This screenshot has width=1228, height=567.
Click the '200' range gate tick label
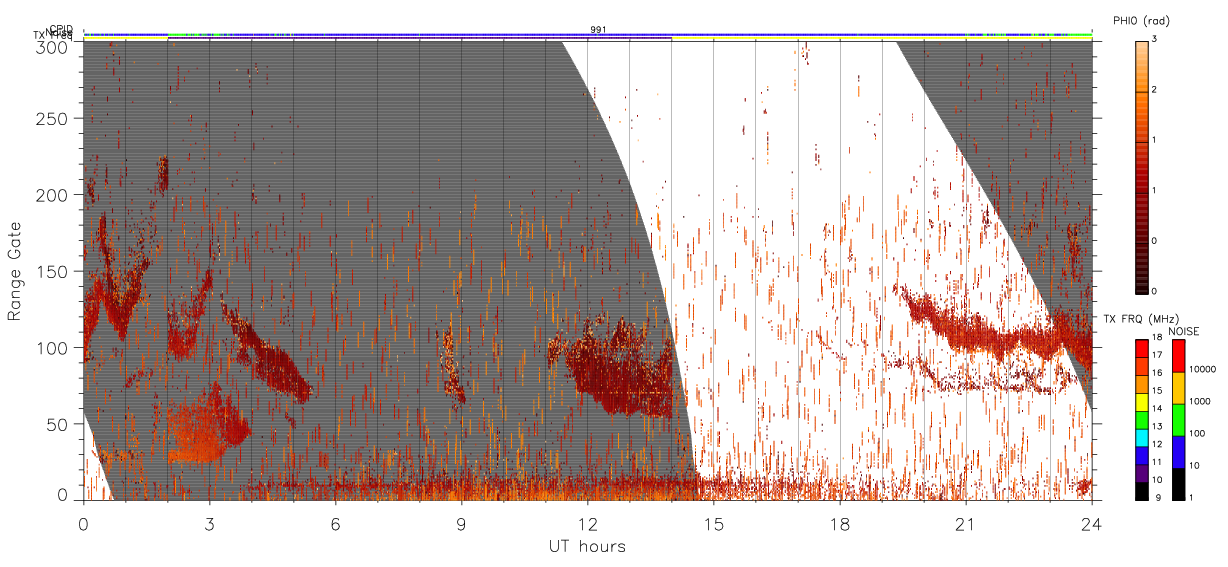coord(53,195)
